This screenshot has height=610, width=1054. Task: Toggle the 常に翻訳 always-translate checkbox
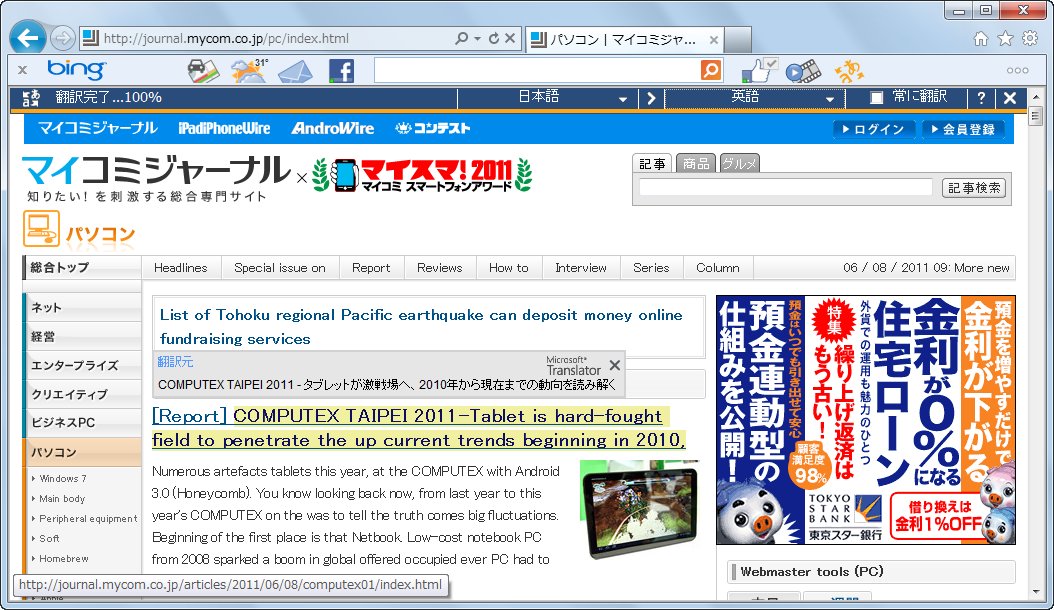876,98
